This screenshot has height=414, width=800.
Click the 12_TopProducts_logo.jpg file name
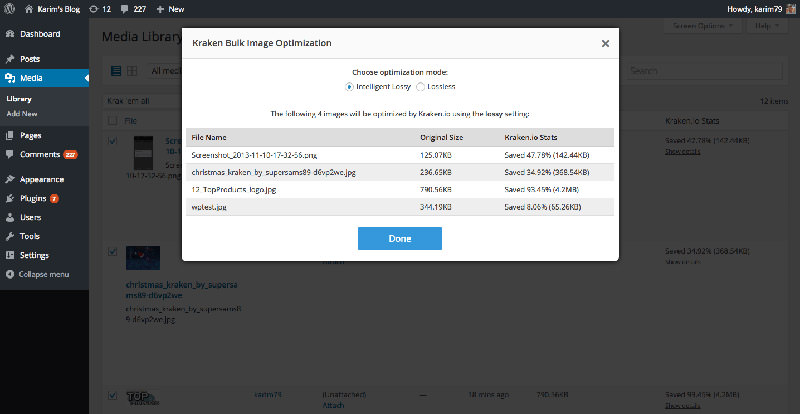tap(234, 189)
